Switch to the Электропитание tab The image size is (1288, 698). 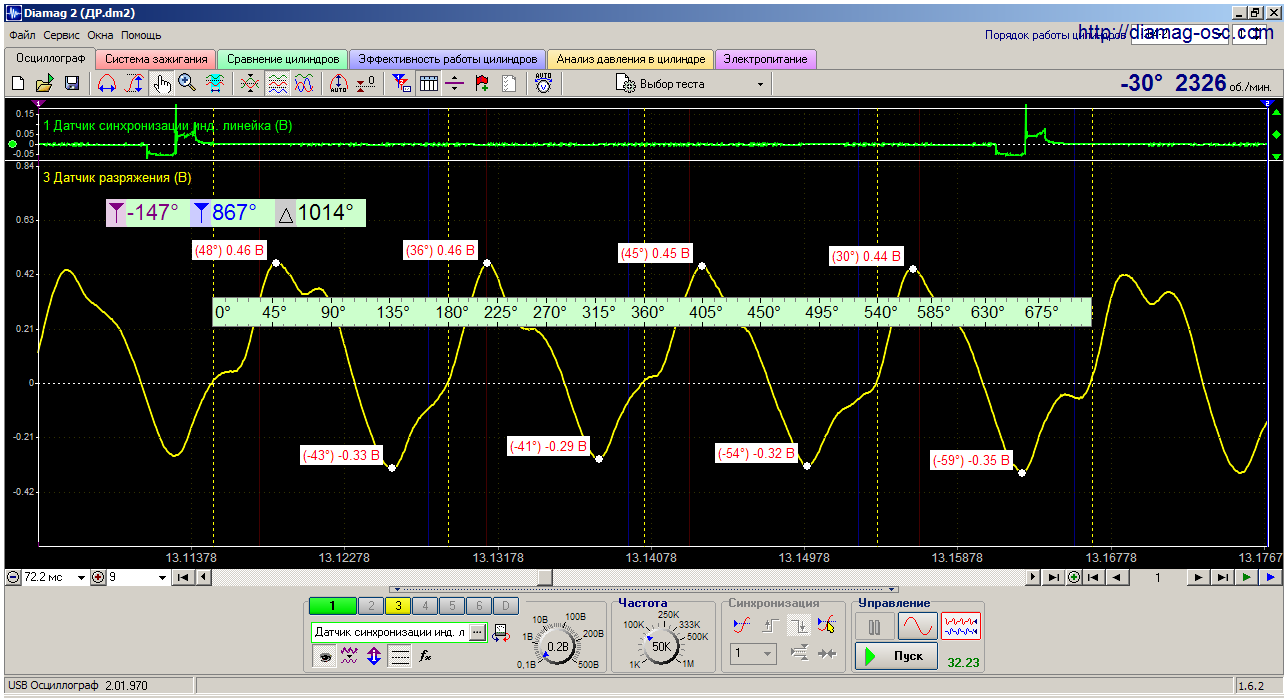[x=766, y=59]
